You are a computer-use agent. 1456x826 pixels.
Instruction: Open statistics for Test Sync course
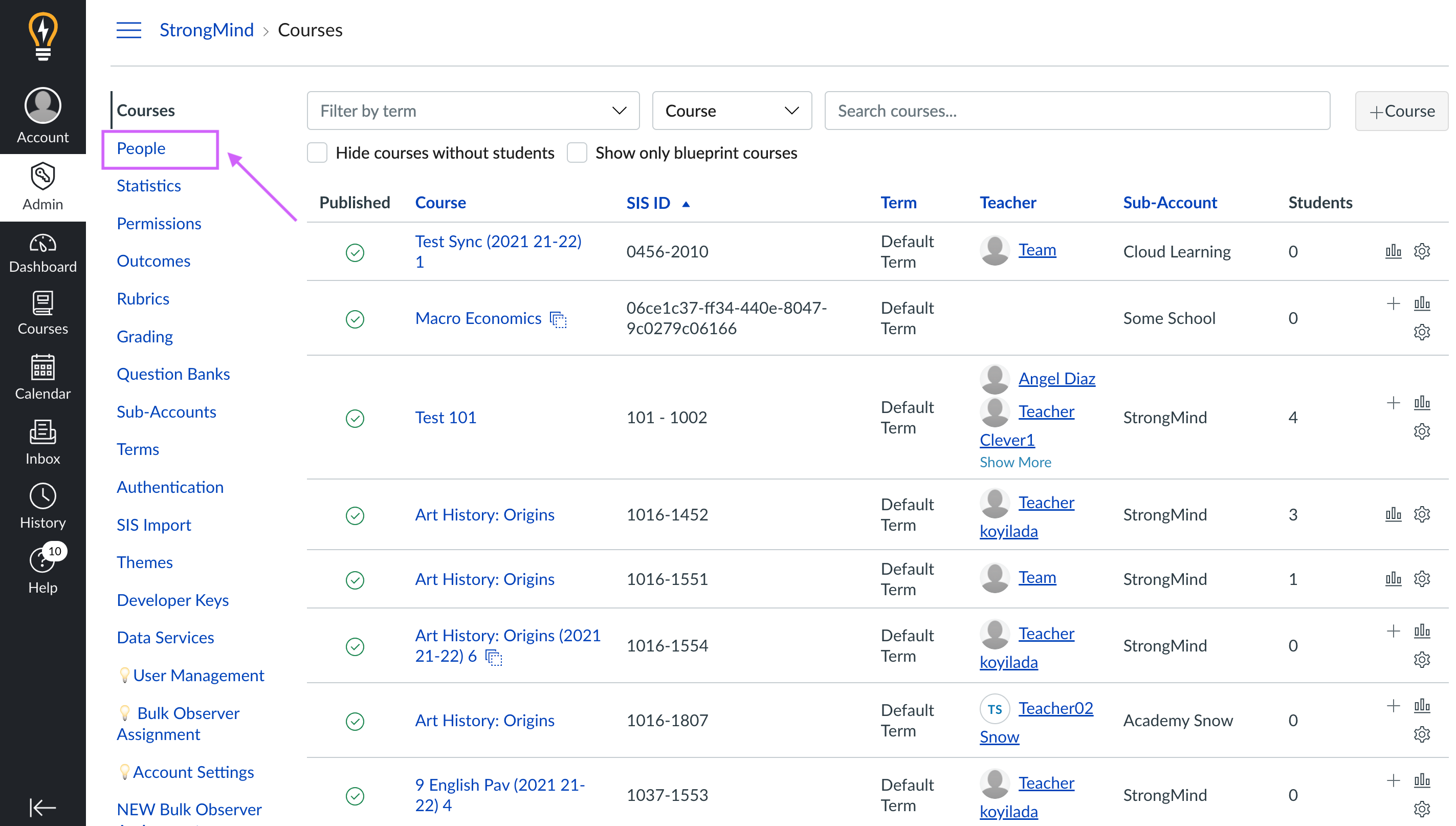click(1393, 251)
